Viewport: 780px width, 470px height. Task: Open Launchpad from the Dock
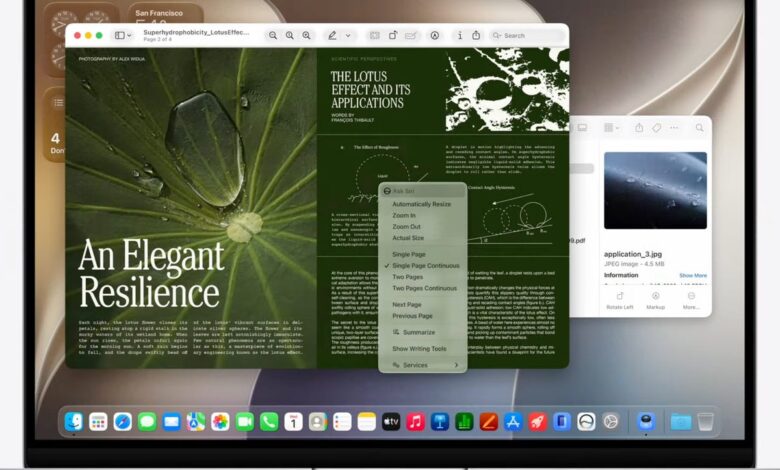(98, 422)
